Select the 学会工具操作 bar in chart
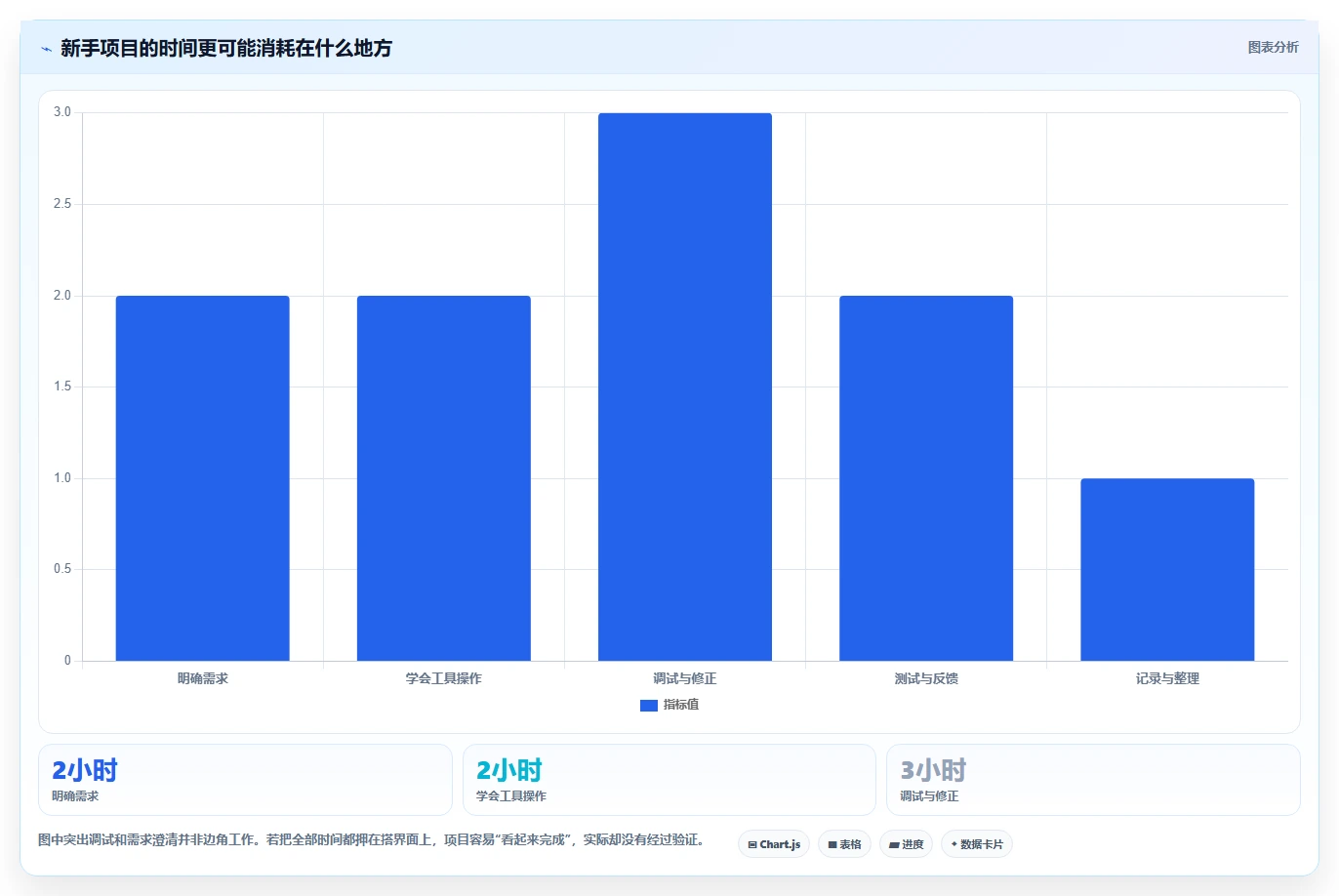This screenshot has width=1339, height=896. [444, 478]
